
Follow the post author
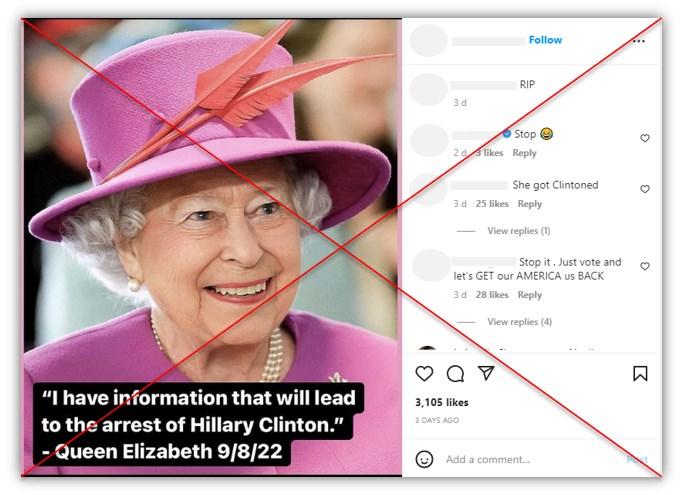(545, 40)
